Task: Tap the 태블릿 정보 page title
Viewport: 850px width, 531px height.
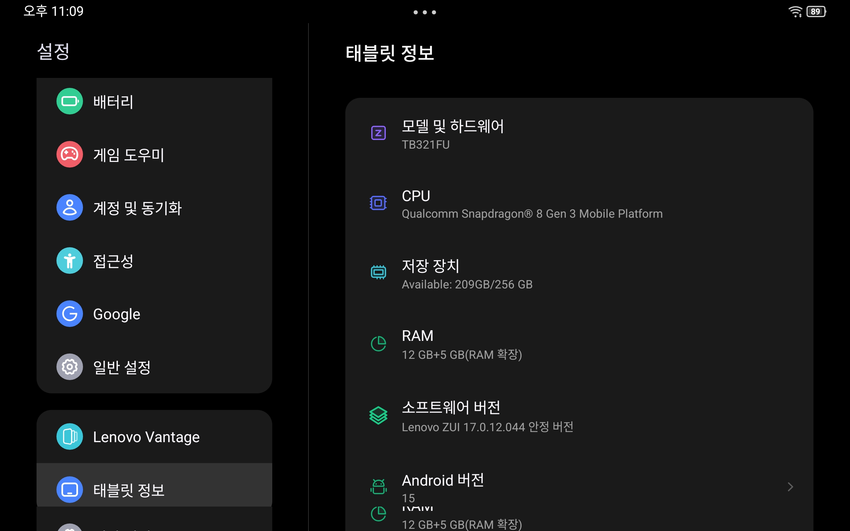Action: (x=390, y=53)
